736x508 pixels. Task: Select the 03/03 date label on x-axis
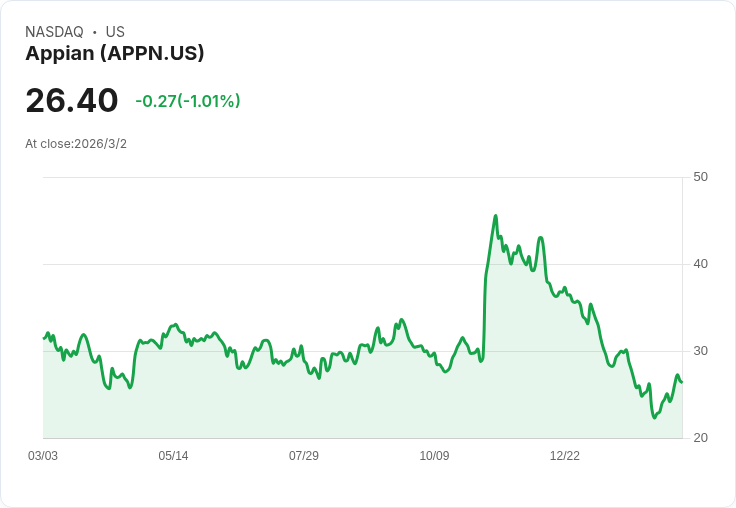click(43, 456)
